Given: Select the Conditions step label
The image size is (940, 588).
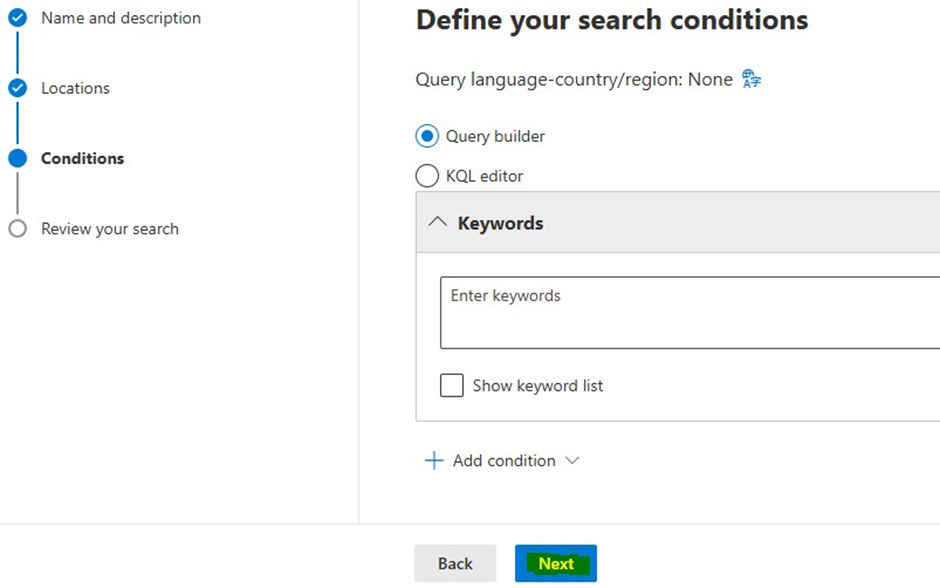Looking at the screenshot, I should click(x=82, y=158).
